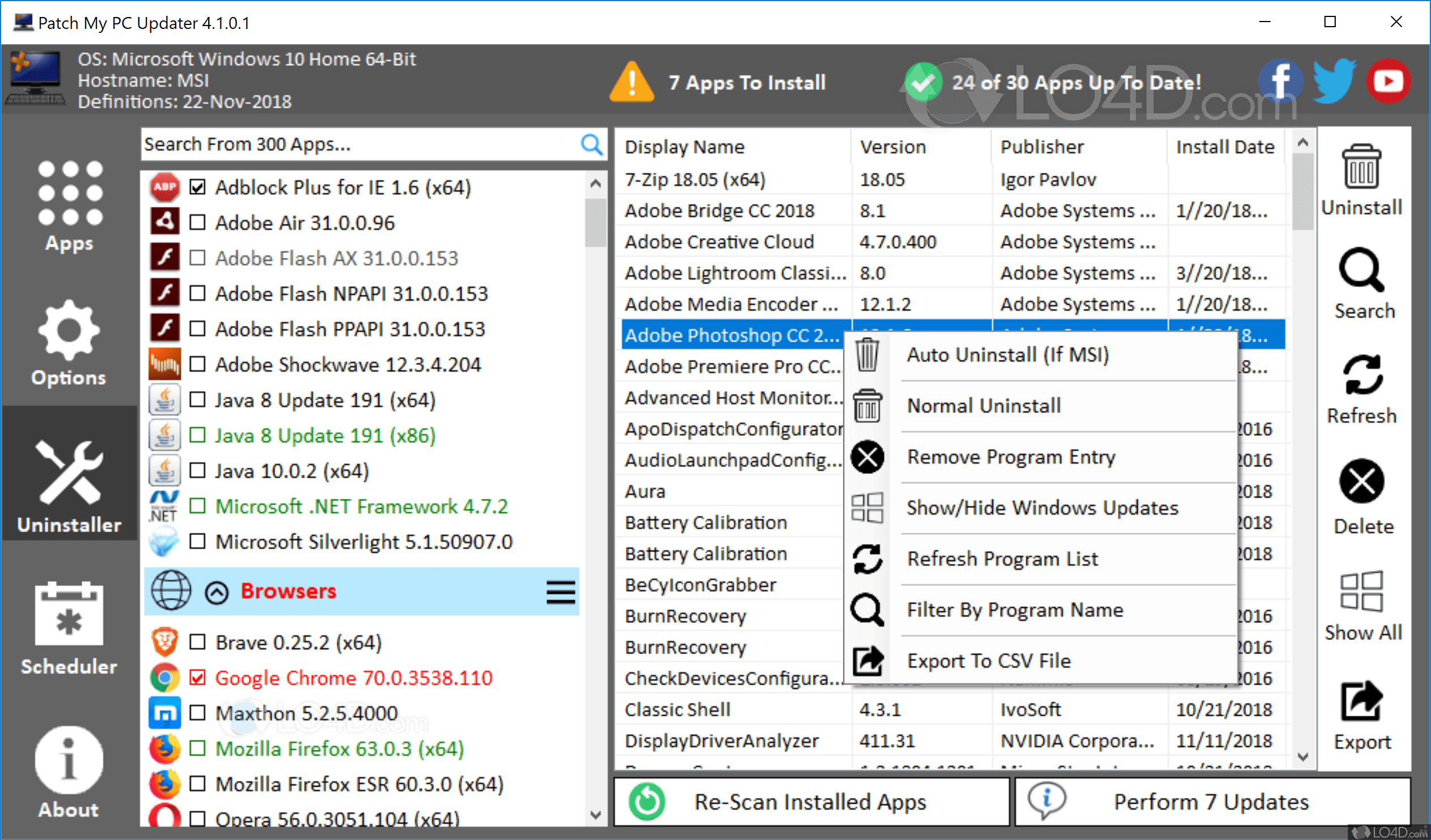The image size is (1431, 840).
Task: Check the Adobe Air 31.0.0.96 checkbox
Action: point(197,223)
